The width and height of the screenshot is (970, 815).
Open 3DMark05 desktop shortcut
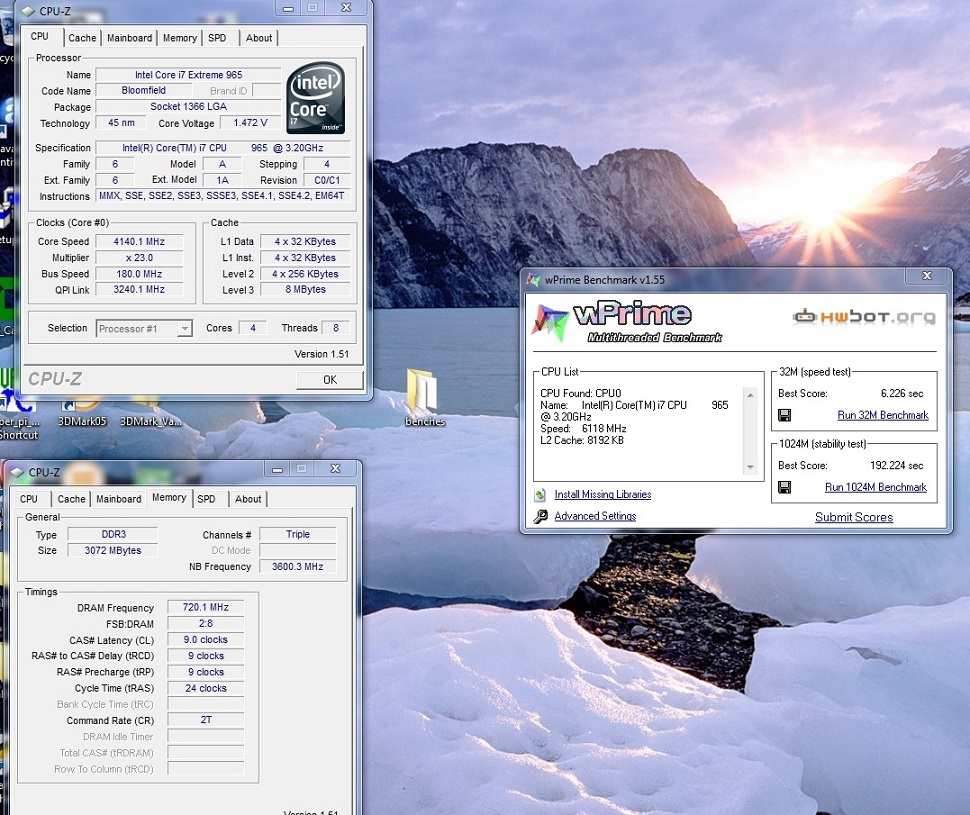(x=82, y=413)
